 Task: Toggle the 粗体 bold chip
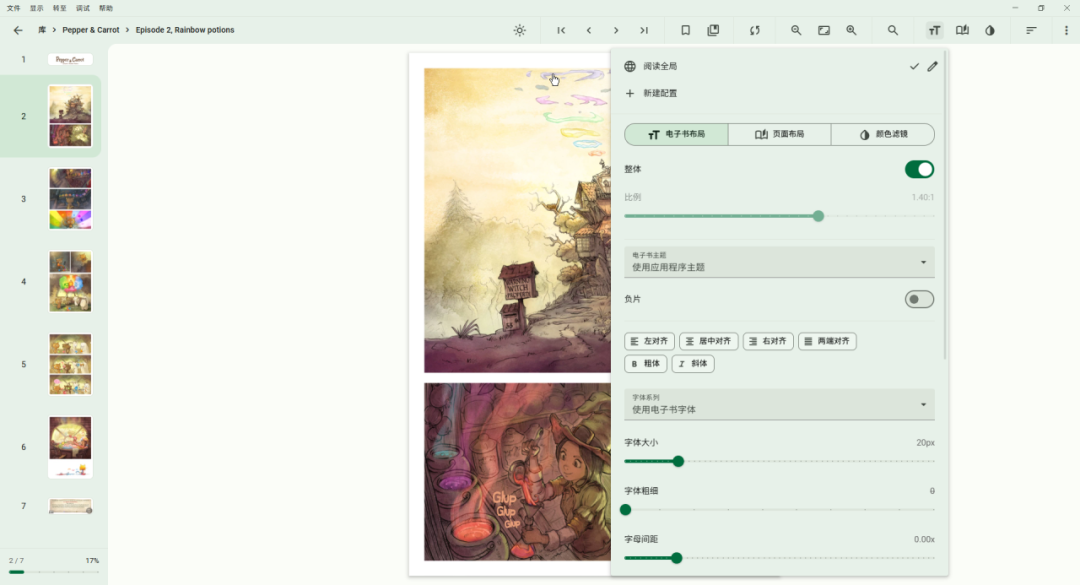click(x=646, y=364)
